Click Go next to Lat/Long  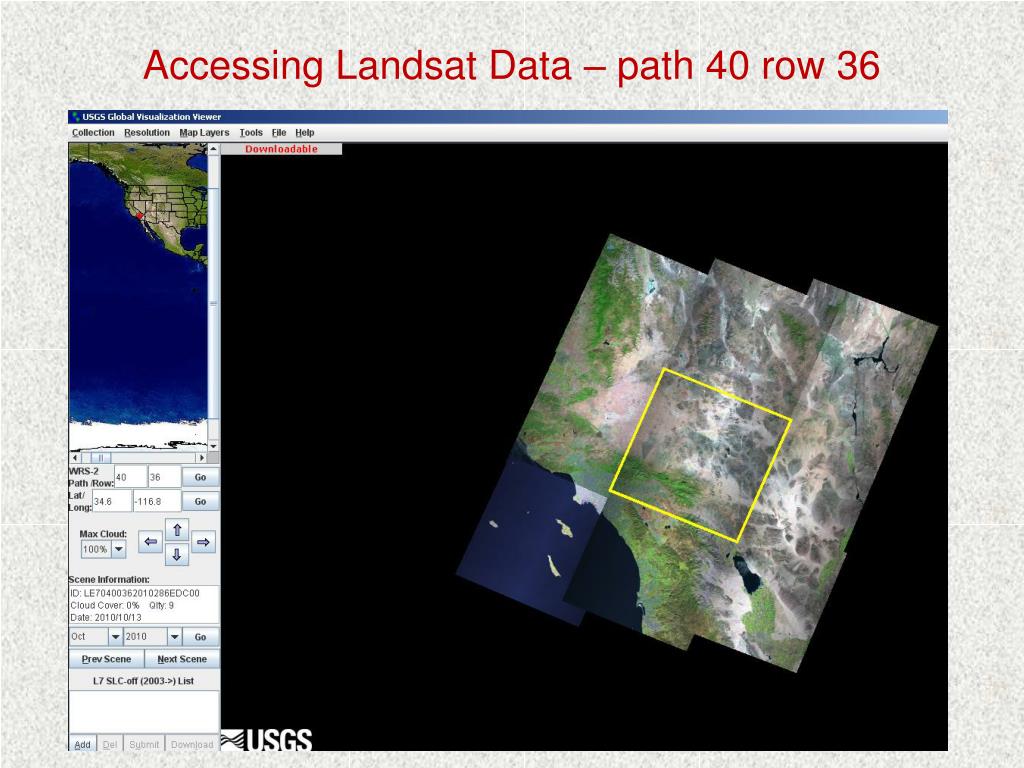(200, 502)
